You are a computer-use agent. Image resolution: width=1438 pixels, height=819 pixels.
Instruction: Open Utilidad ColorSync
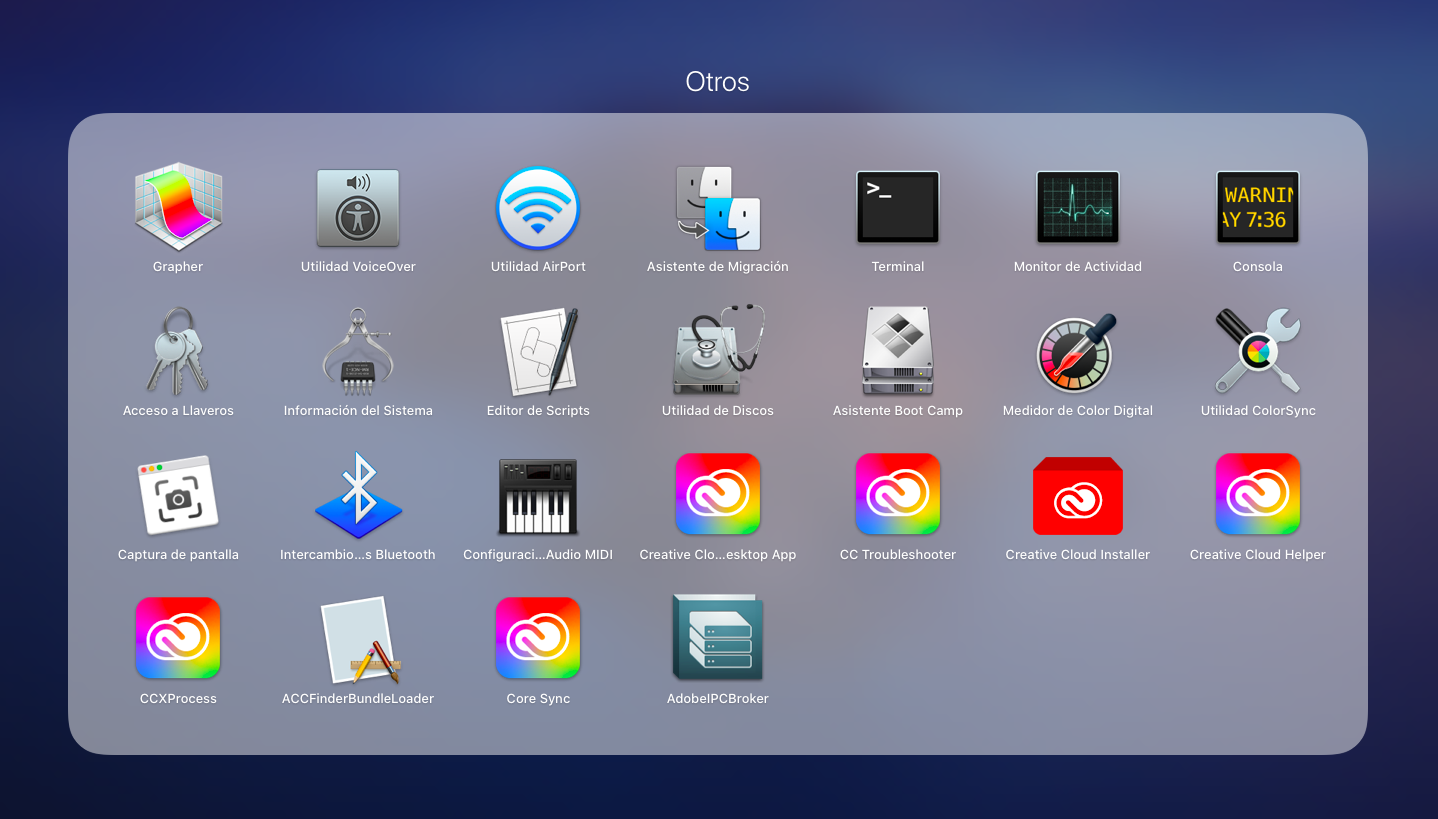tap(1257, 352)
